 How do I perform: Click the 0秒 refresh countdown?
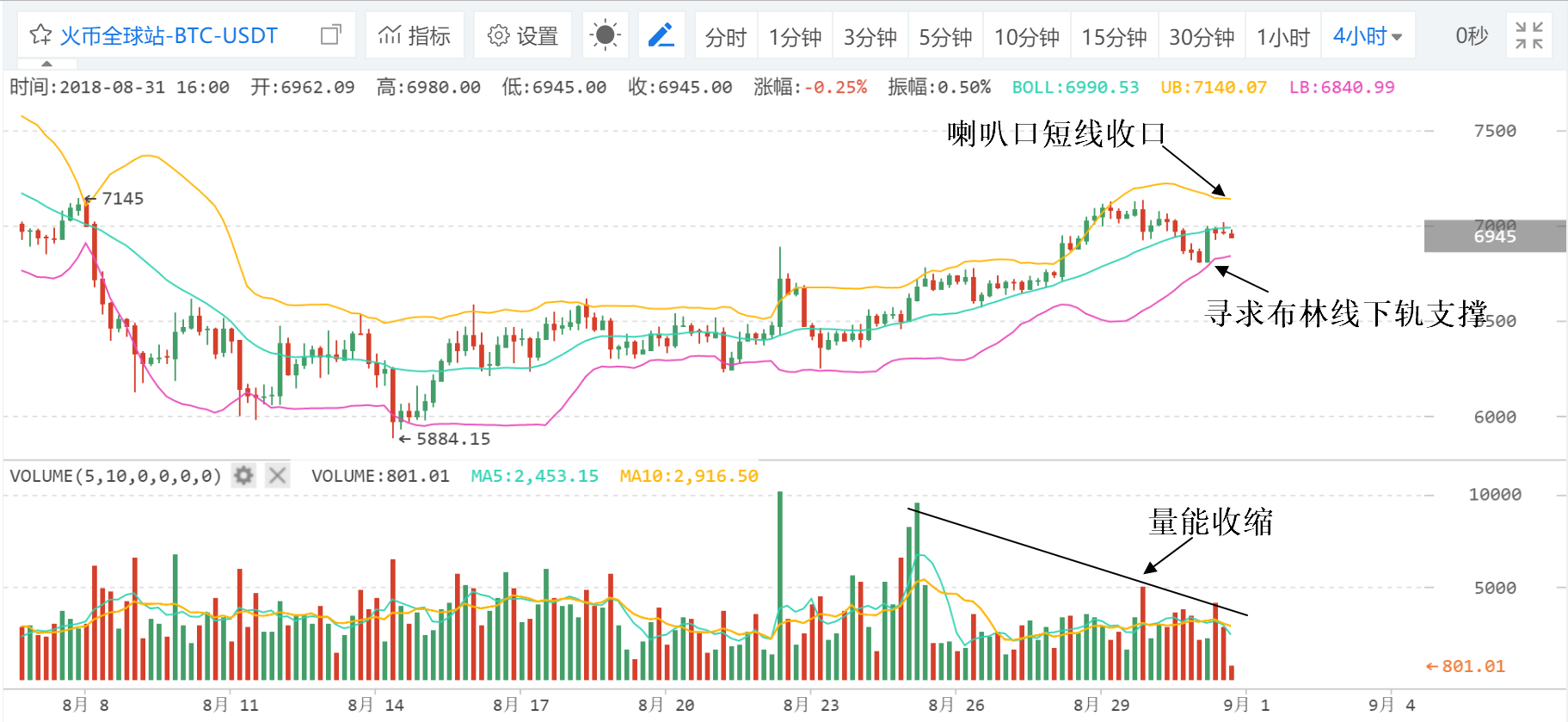click(1472, 35)
